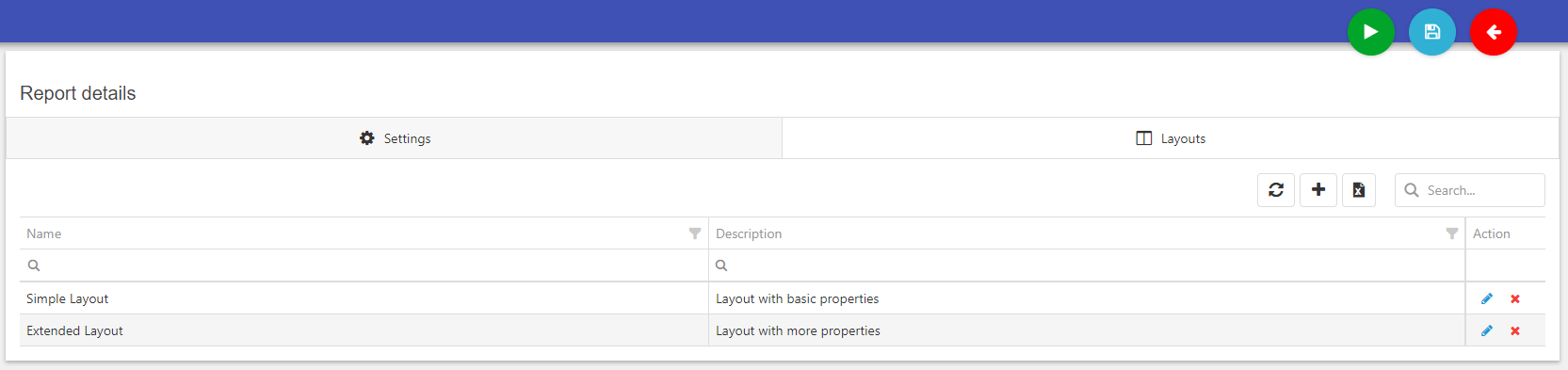Delete the Extended Layout row

tap(1515, 331)
